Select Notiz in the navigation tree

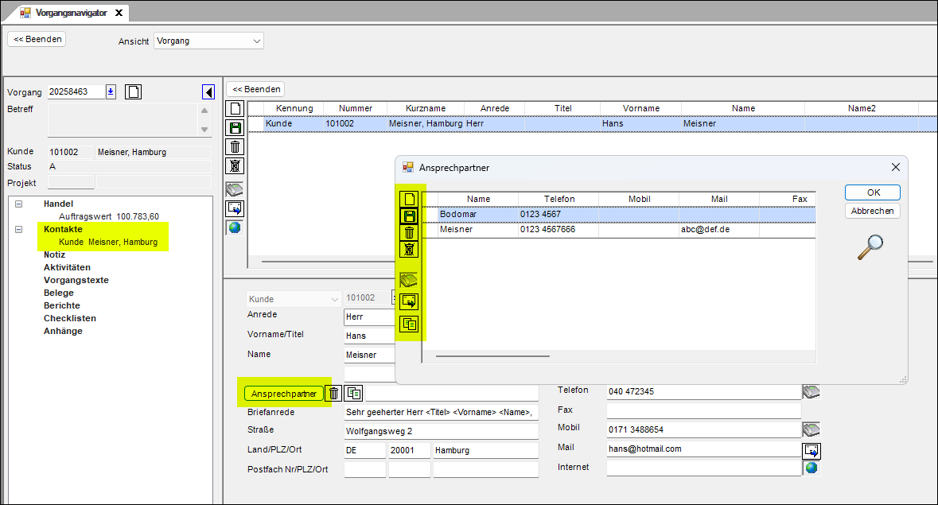point(54,255)
